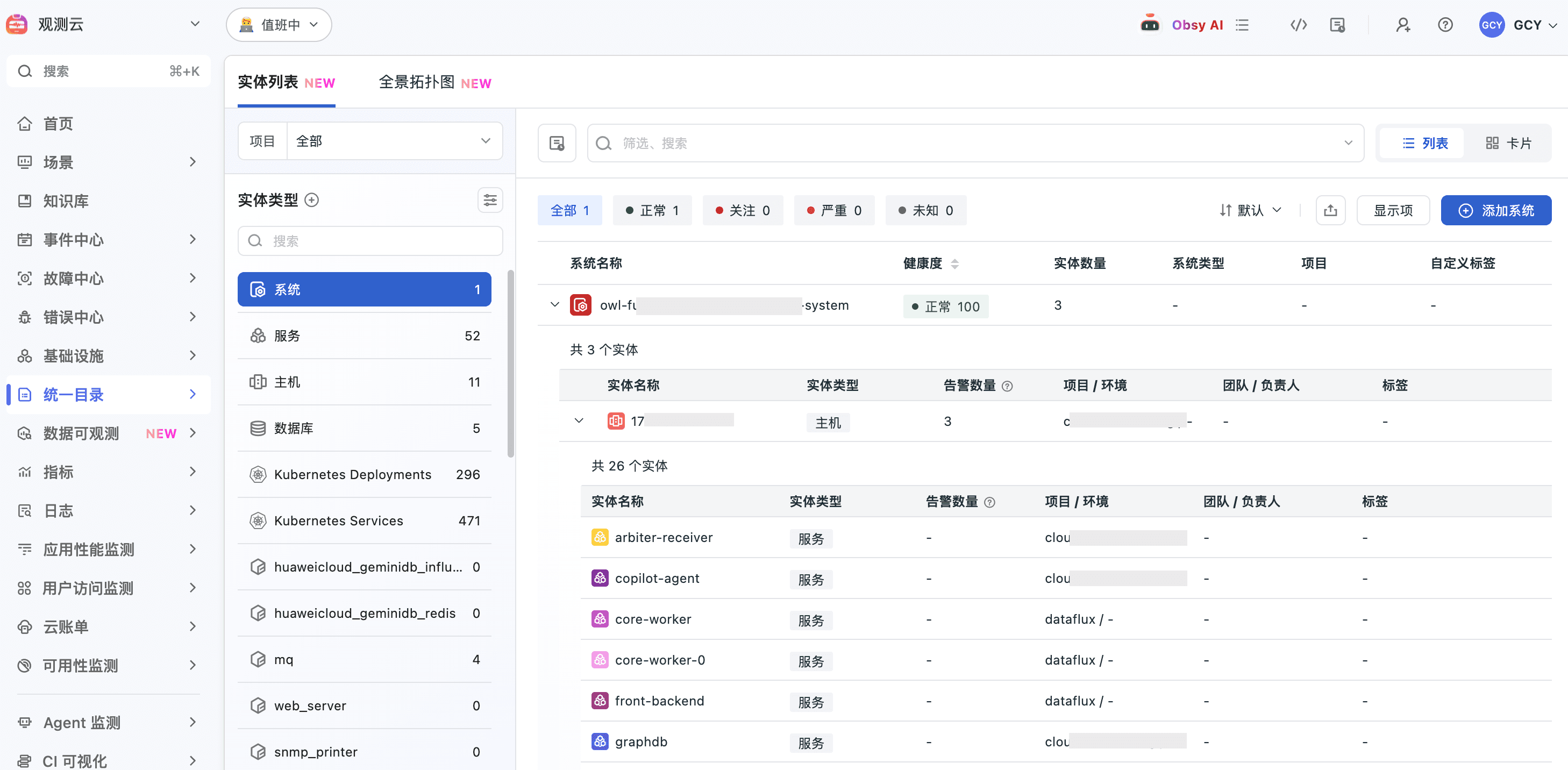Filter by 关注 status
This screenshot has height=770, width=1568.
coord(743,211)
